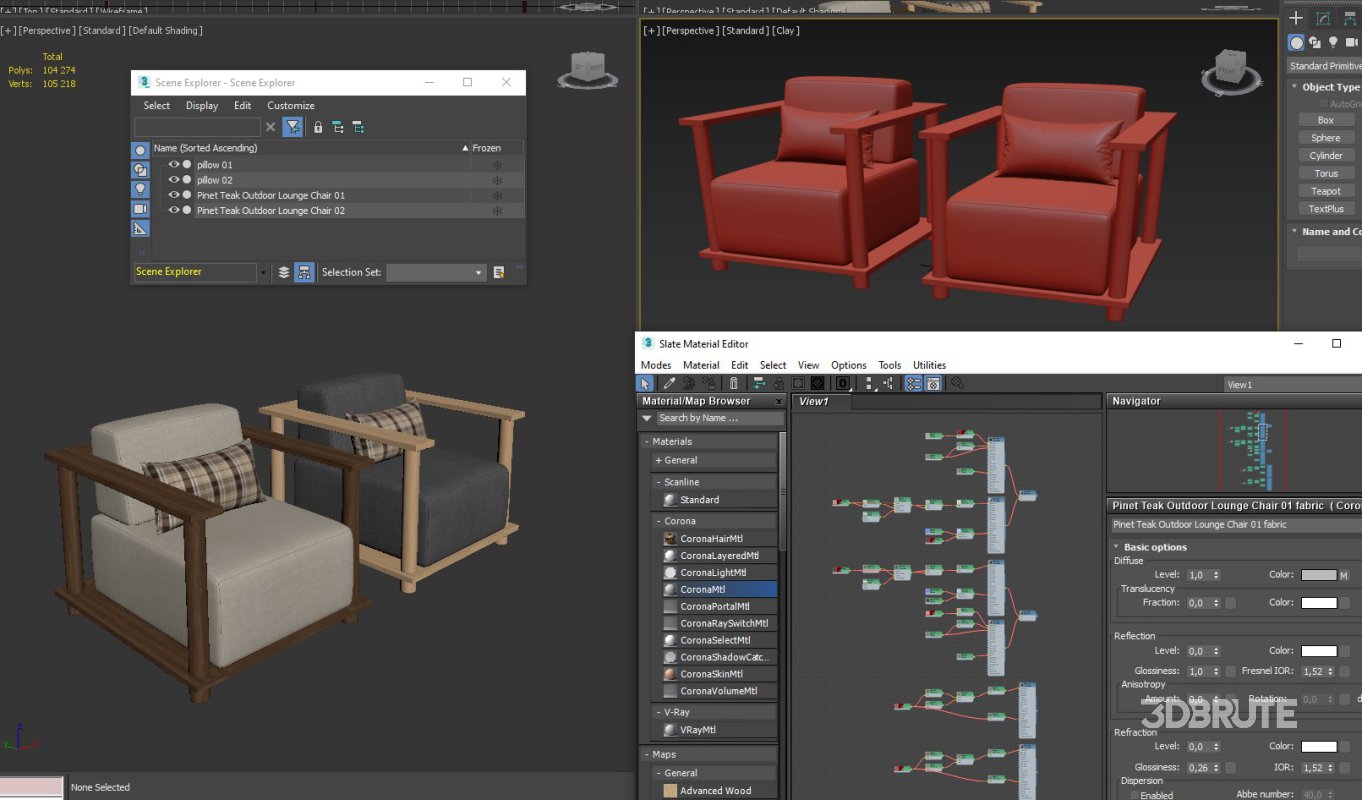Viewport: 1362px width, 800px height.
Task: Toggle the dispersion Enabled checkbox
Action: point(1134,795)
